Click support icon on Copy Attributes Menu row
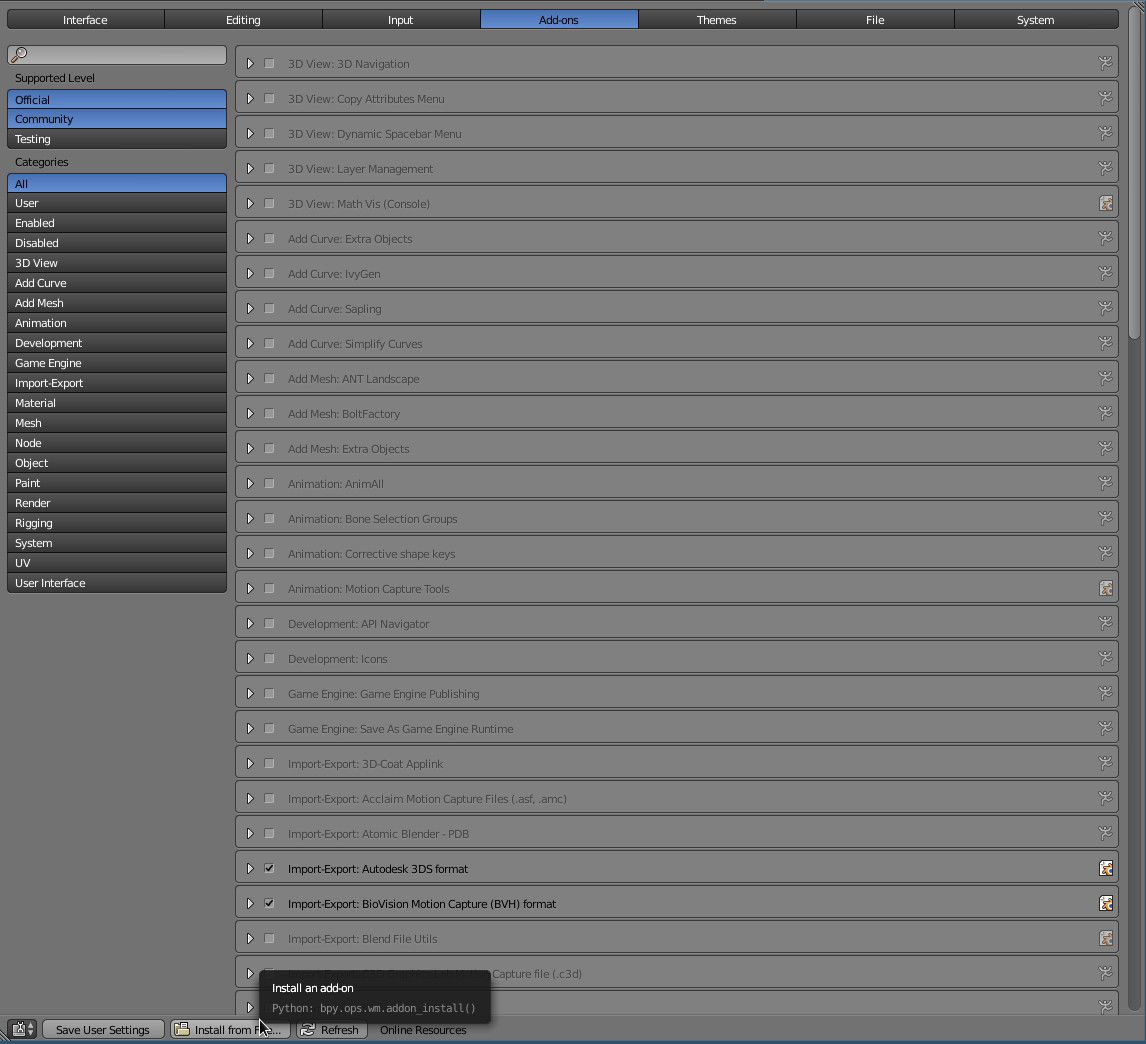The height and width of the screenshot is (1044, 1146). (x=1105, y=99)
